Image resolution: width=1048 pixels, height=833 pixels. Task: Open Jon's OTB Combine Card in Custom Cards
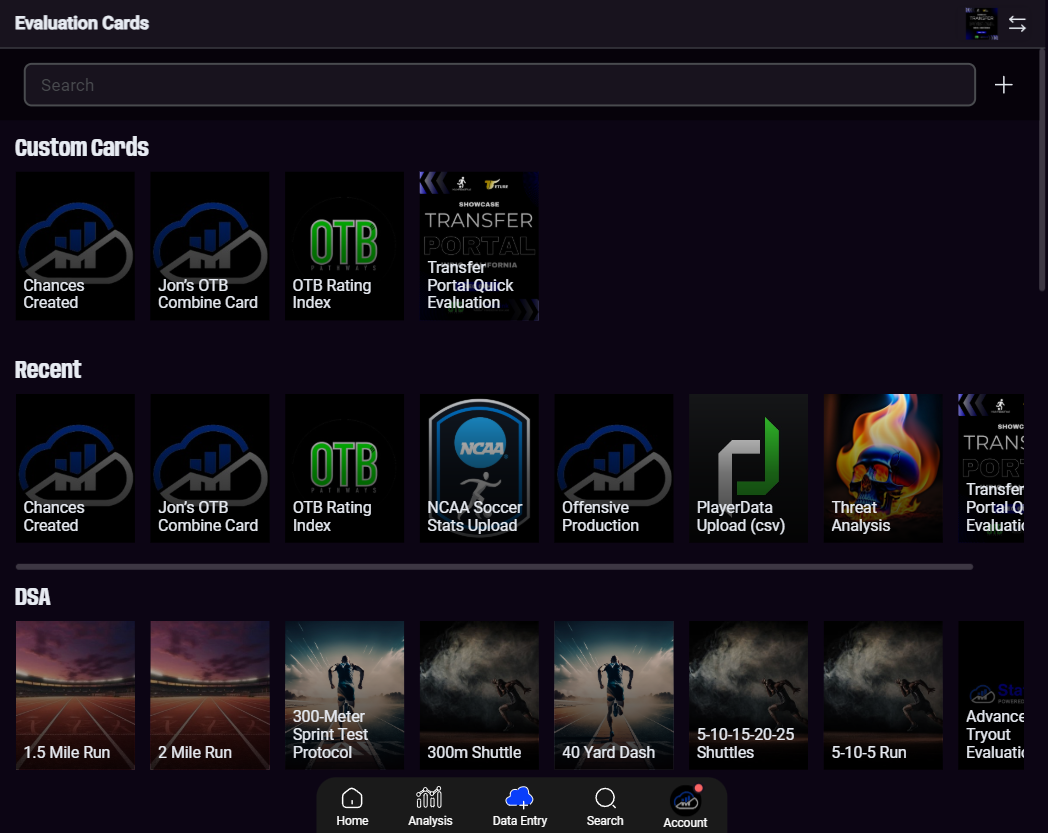(x=210, y=246)
